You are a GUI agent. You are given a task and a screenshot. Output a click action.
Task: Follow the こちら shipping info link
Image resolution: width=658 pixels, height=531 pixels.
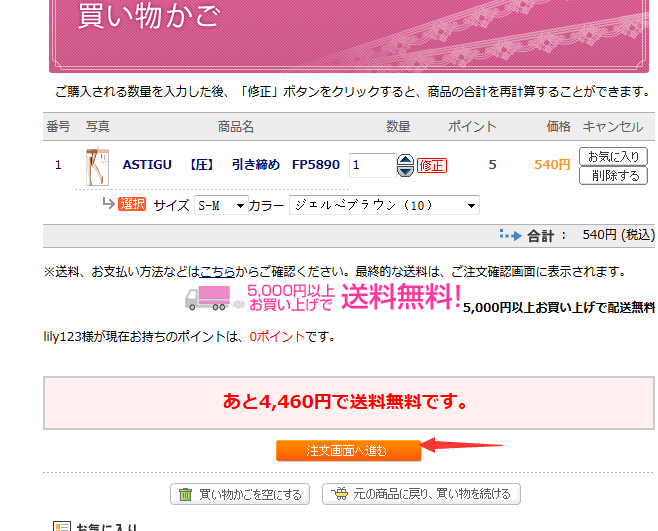click(x=218, y=271)
